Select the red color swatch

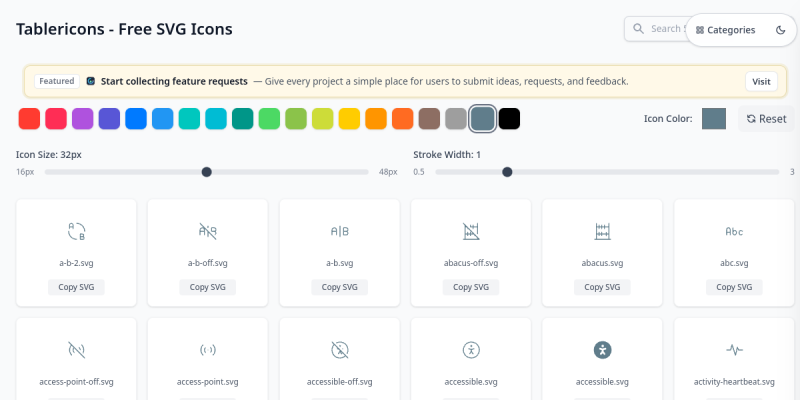29,119
